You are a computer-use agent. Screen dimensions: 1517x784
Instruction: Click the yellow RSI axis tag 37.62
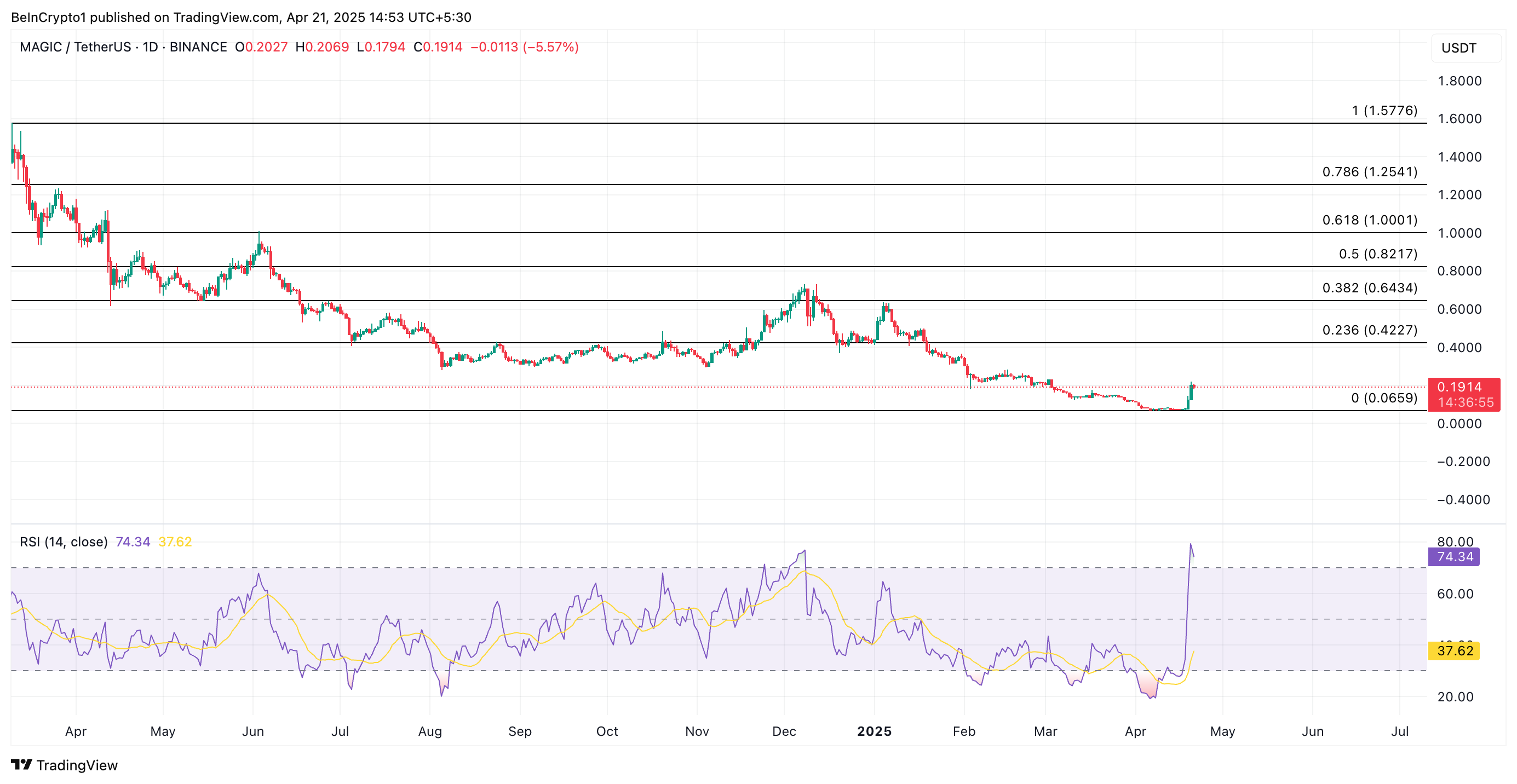[1455, 651]
